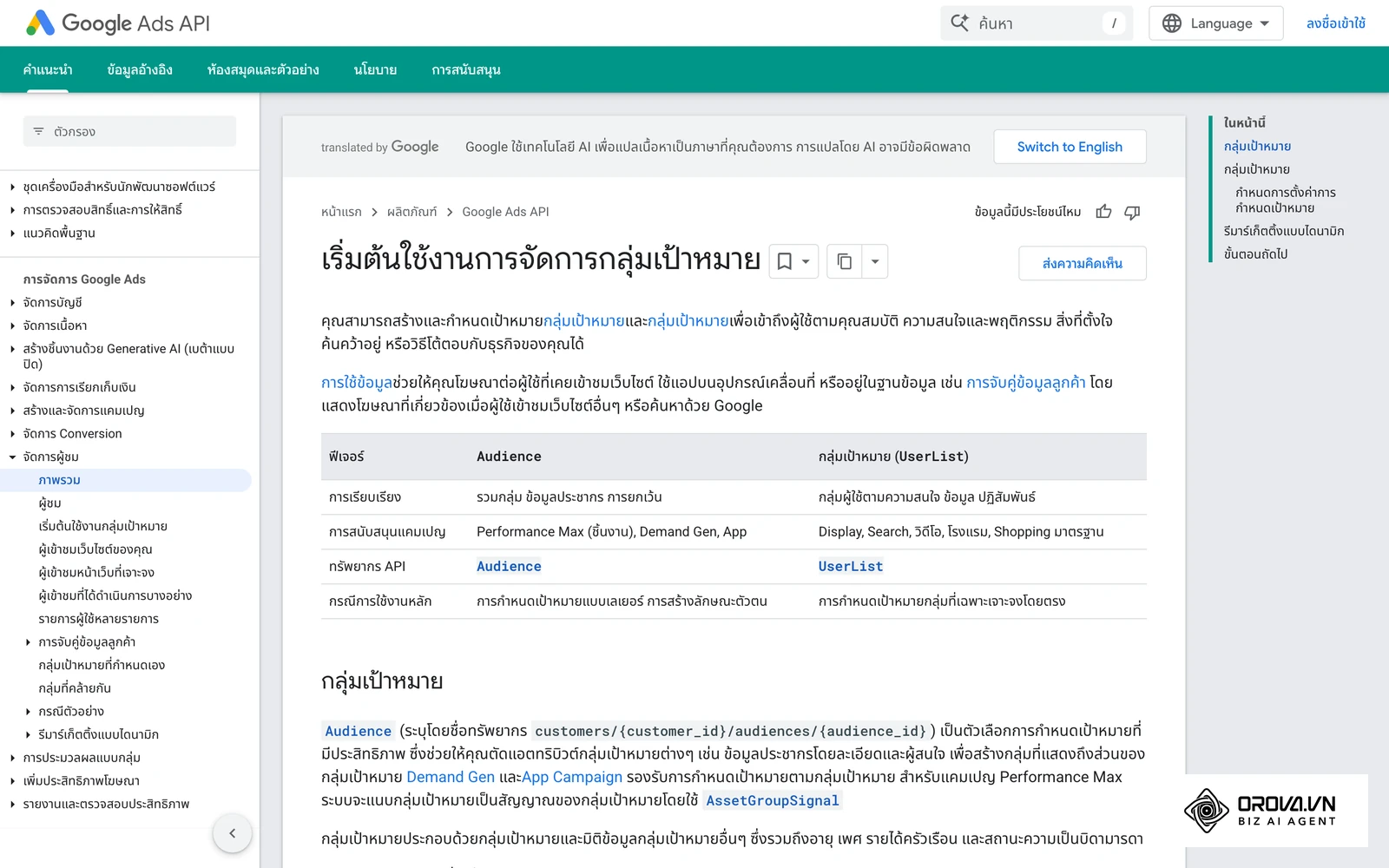Click the Switch to English button
This screenshot has height=868, width=1389.
tap(1070, 147)
